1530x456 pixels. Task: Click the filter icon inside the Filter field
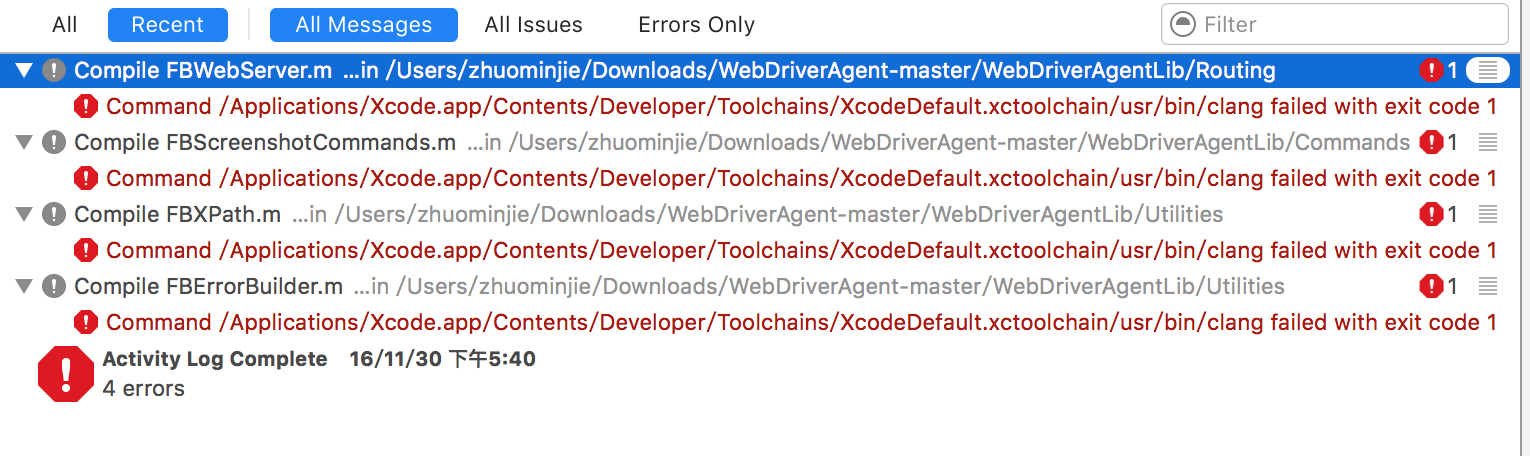tap(1182, 24)
